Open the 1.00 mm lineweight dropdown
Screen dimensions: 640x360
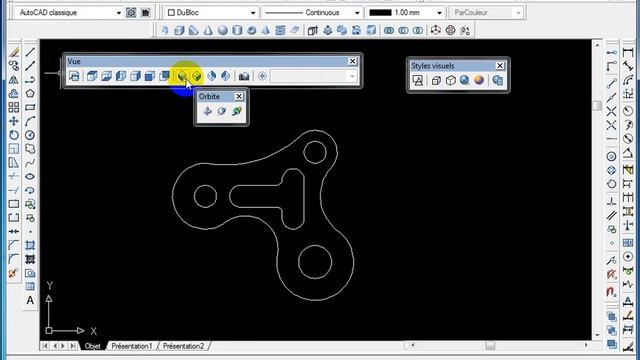439,13
